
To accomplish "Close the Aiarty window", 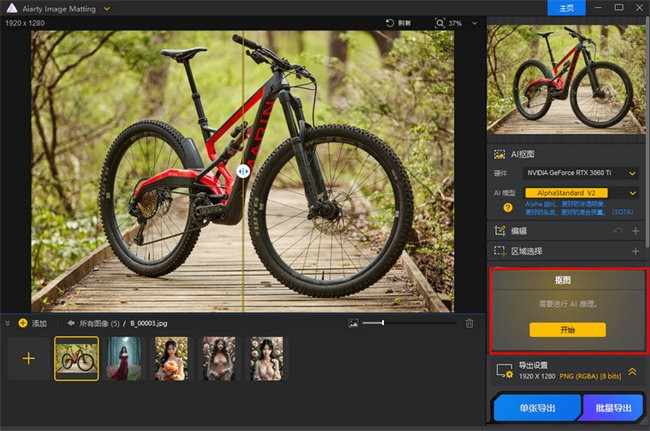I will 640,7.
